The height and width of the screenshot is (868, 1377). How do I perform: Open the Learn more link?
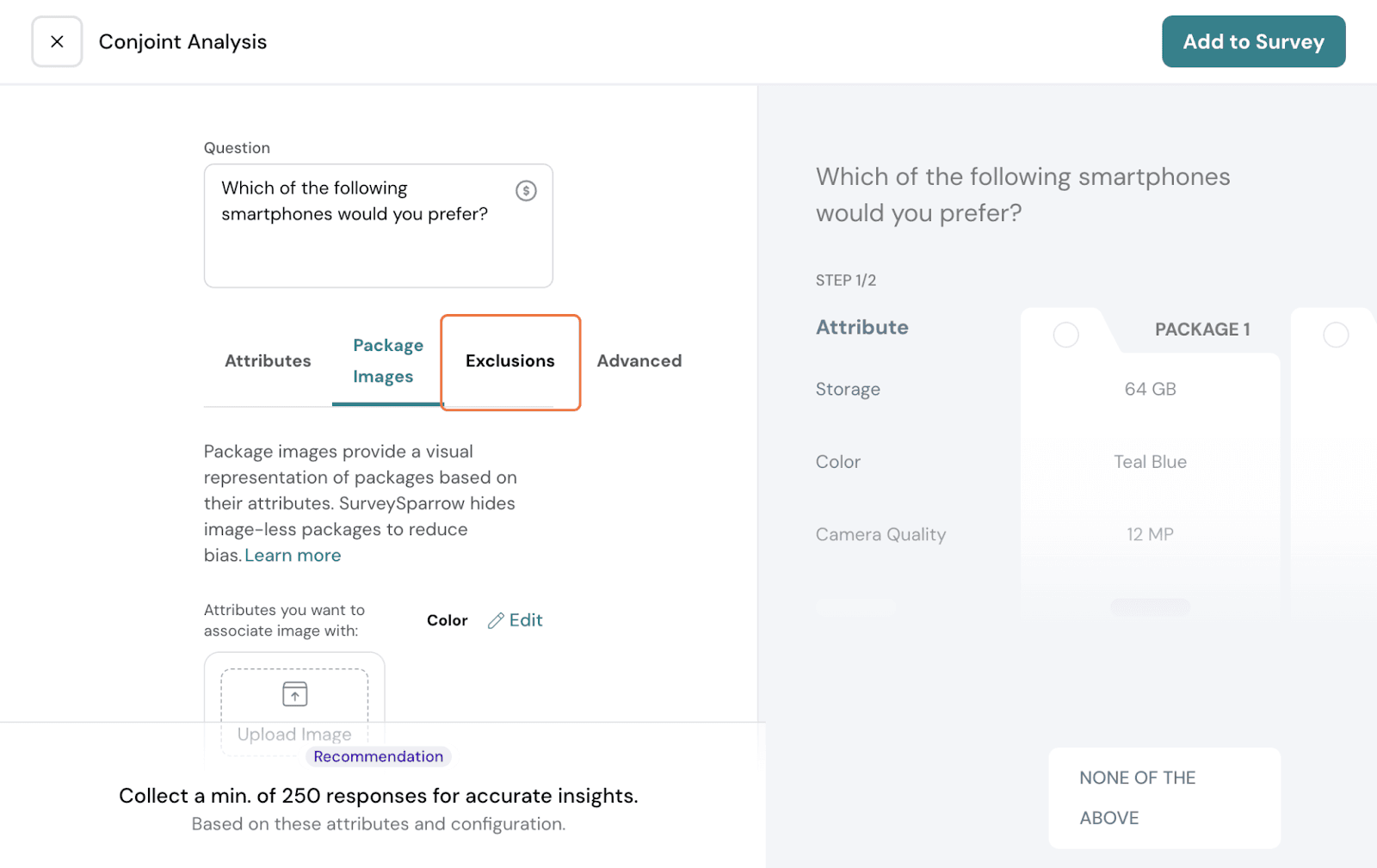293,556
